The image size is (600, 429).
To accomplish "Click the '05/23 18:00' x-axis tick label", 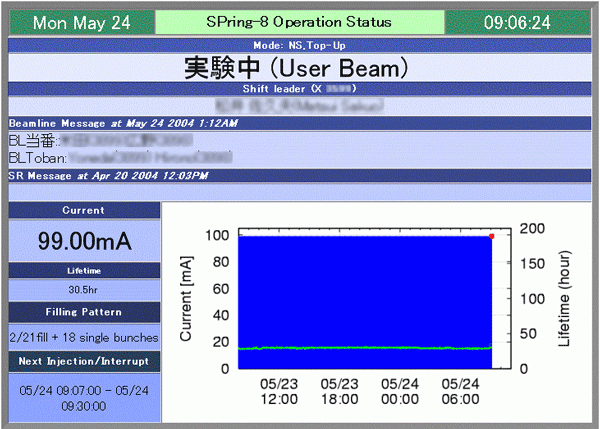I will [339, 391].
